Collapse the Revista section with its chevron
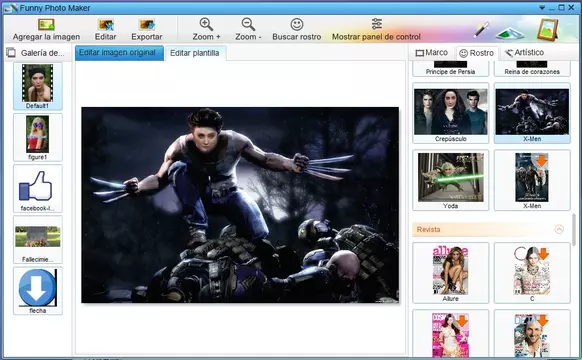582x360 pixels. point(559,229)
